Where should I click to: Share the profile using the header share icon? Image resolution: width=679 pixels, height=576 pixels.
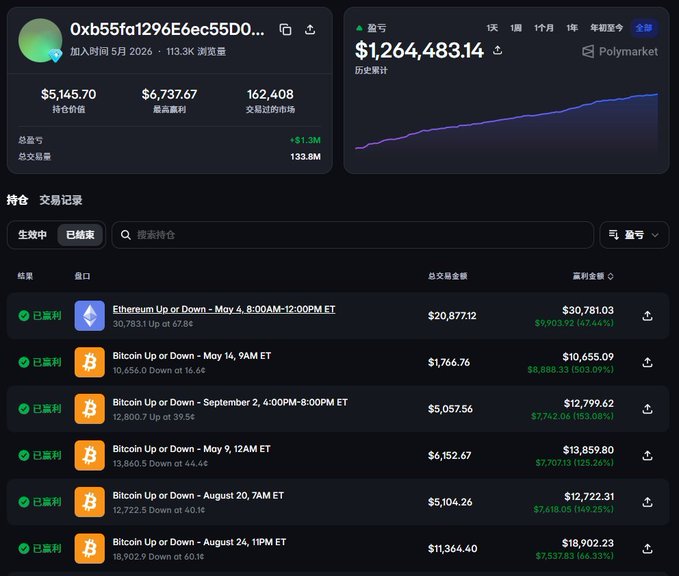(310, 29)
